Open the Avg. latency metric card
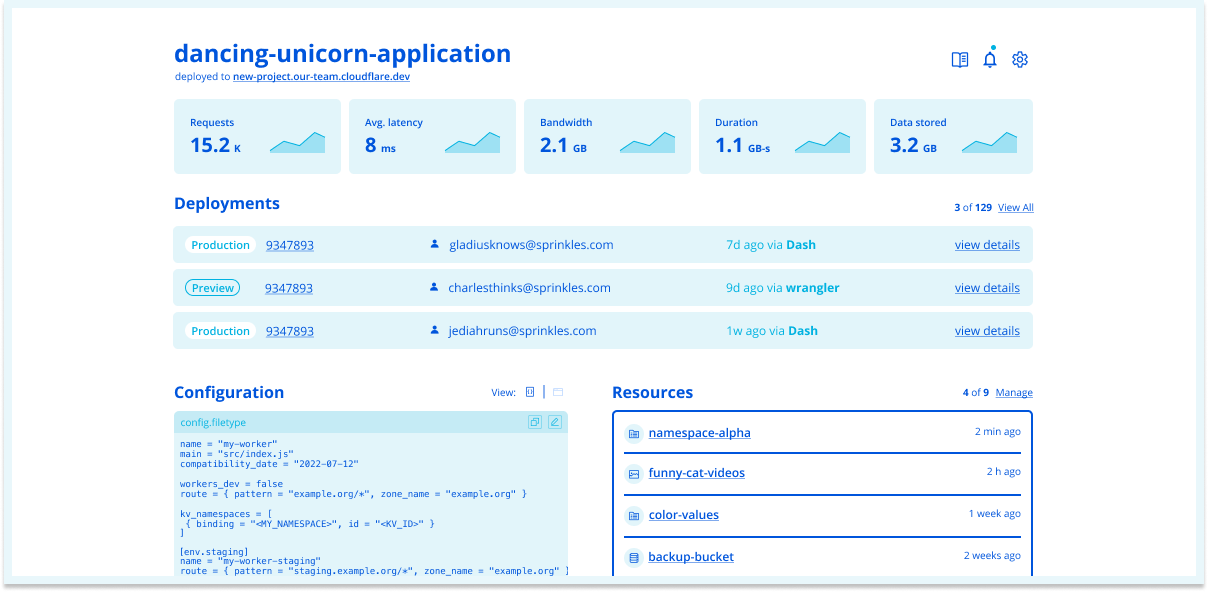Screen dimensions: 1208x592 pos(432,136)
